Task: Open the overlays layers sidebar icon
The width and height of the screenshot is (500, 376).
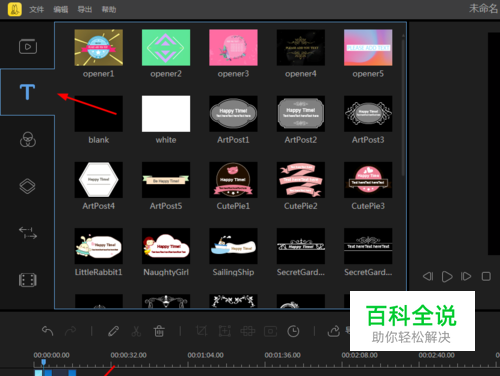Action: 27,186
